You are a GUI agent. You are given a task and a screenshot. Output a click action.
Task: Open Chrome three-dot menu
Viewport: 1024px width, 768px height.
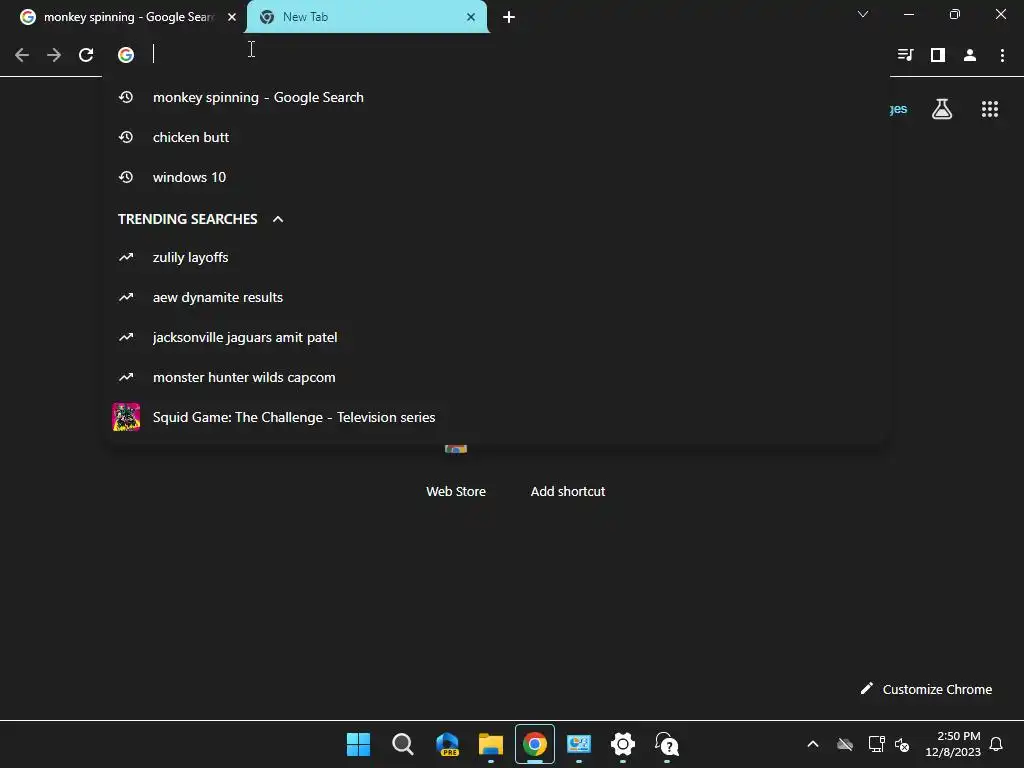click(1002, 55)
